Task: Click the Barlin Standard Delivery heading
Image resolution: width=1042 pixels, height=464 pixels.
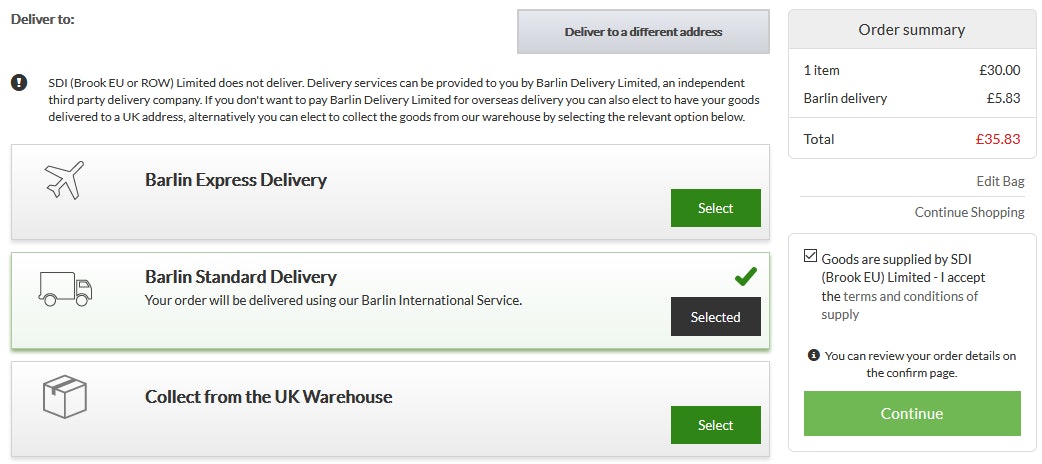Action: [x=241, y=277]
